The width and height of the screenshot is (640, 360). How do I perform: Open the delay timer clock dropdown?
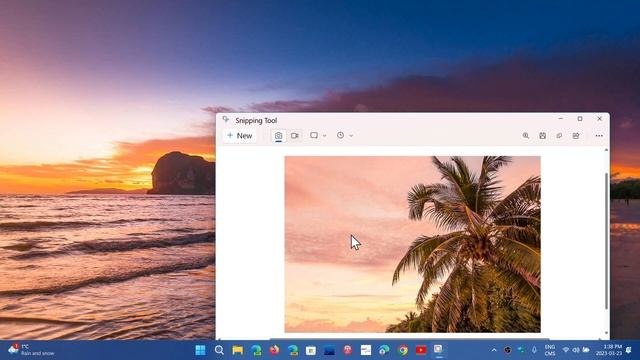point(345,136)
